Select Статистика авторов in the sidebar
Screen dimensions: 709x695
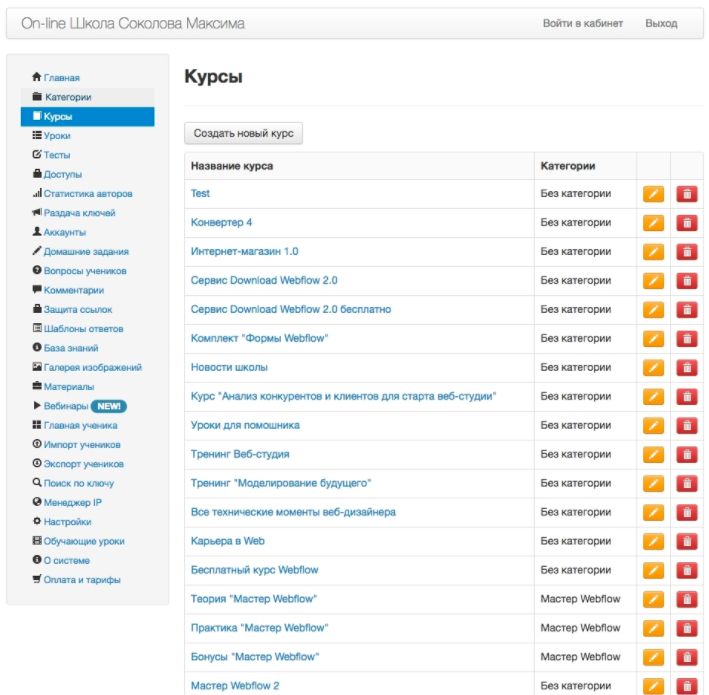pyautogui.click(x=88, y=194)
